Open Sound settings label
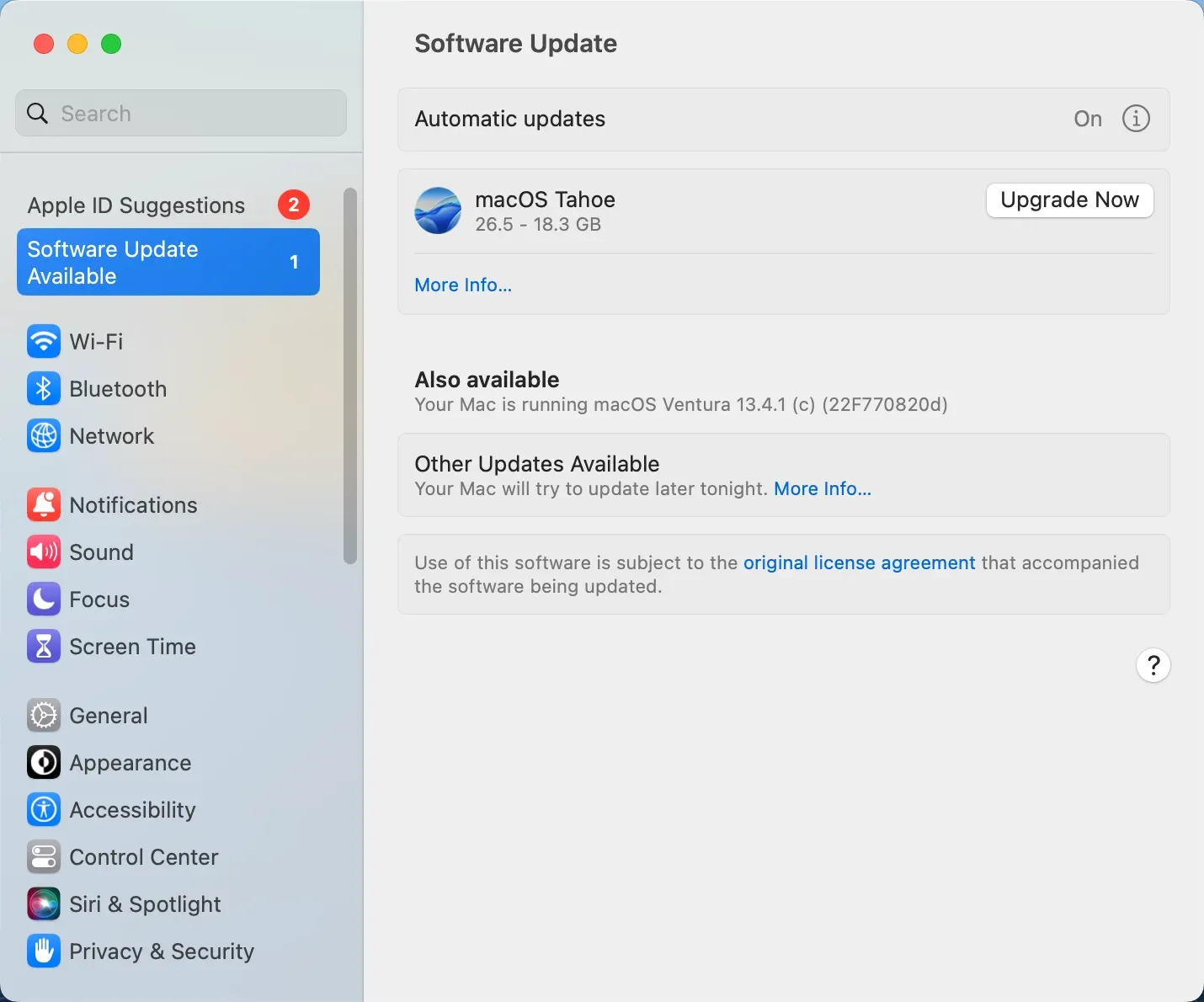 click(101, 552)
